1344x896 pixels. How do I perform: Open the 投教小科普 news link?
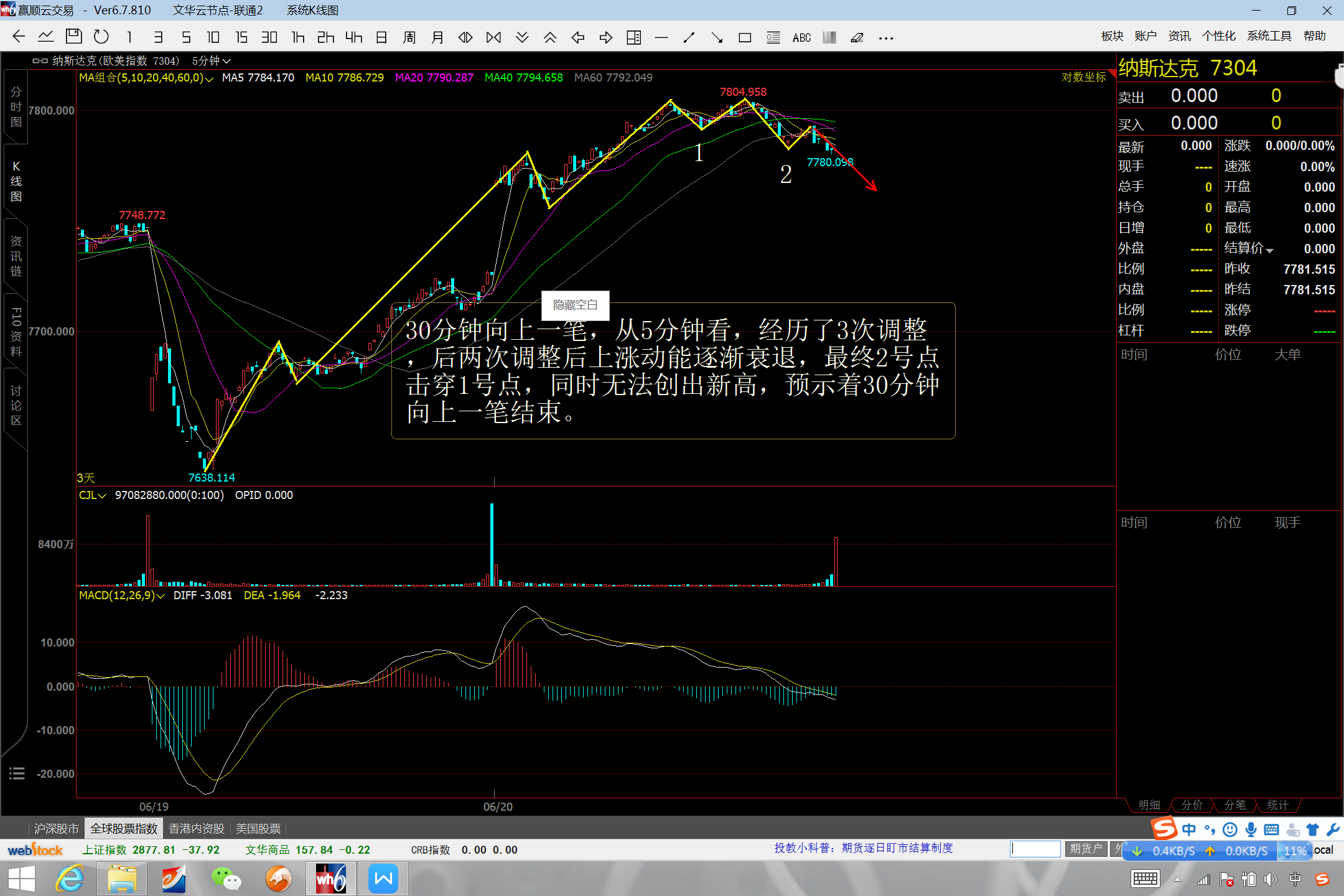864,848
